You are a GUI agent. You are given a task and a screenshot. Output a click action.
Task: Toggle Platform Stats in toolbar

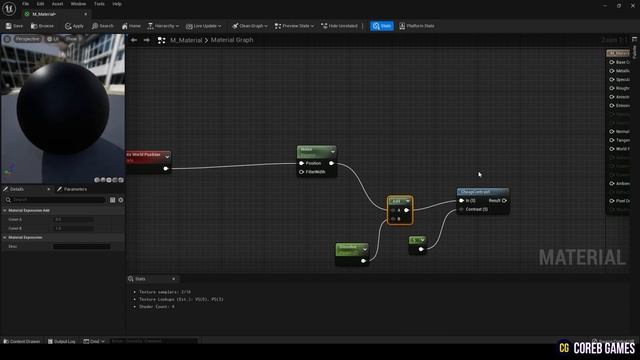[x=416, y=26]
